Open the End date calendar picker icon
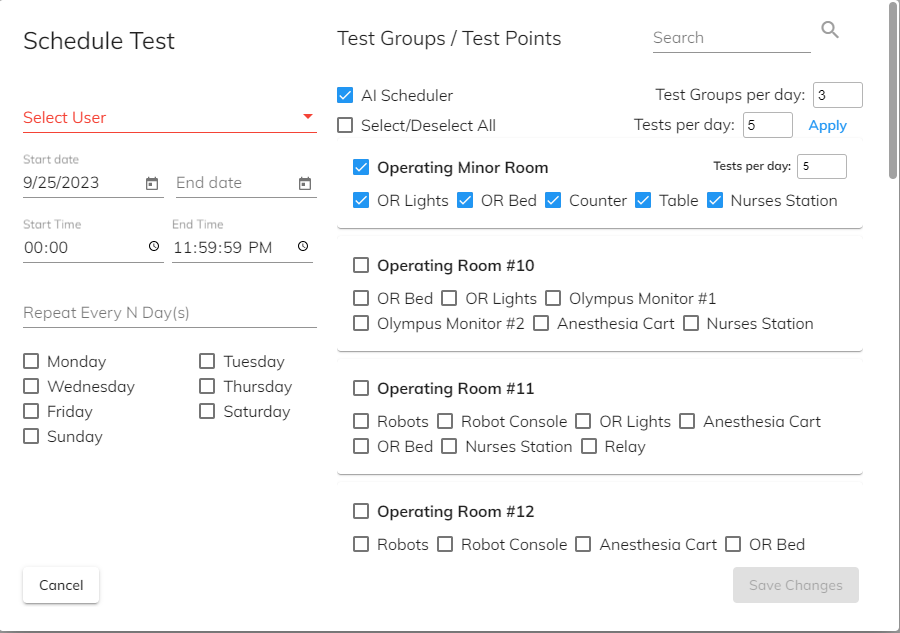This screenshot has height=633, width=900. 305,184
